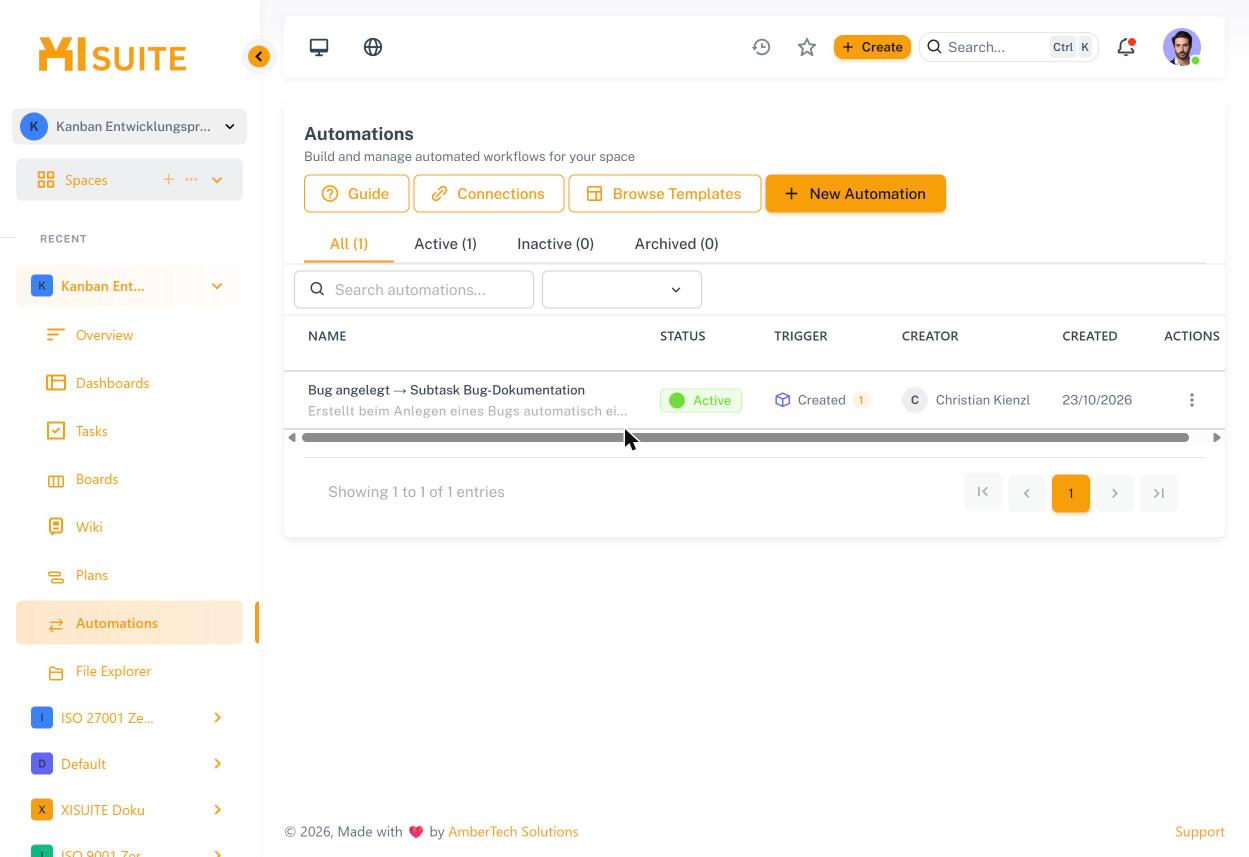Click left arrow of horizontal scrollbar
The width and height of the screenshot is (1249, 857).
point(292,437)
